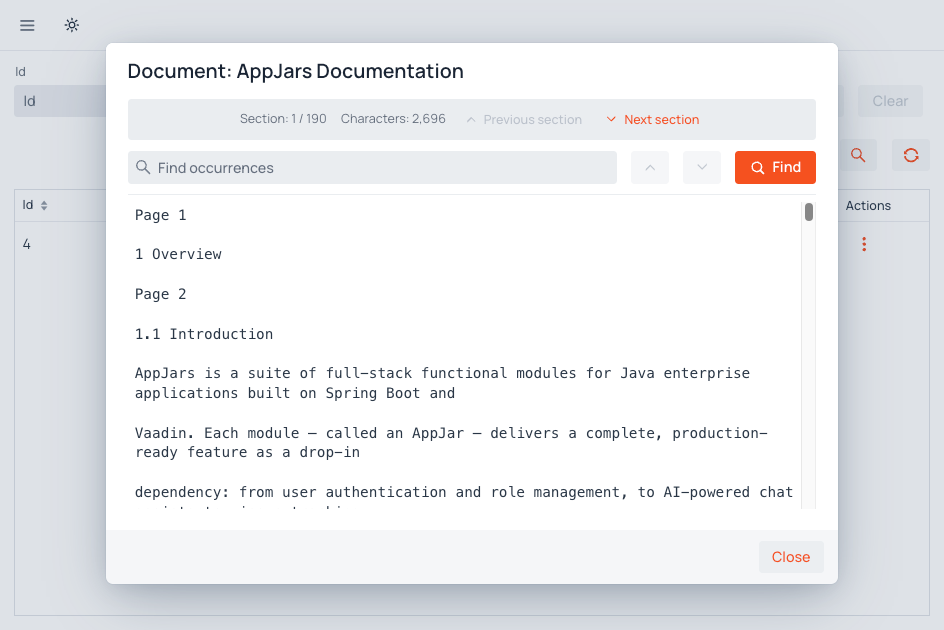Click the refresh icon in the background toolbar

click(911, 155)
